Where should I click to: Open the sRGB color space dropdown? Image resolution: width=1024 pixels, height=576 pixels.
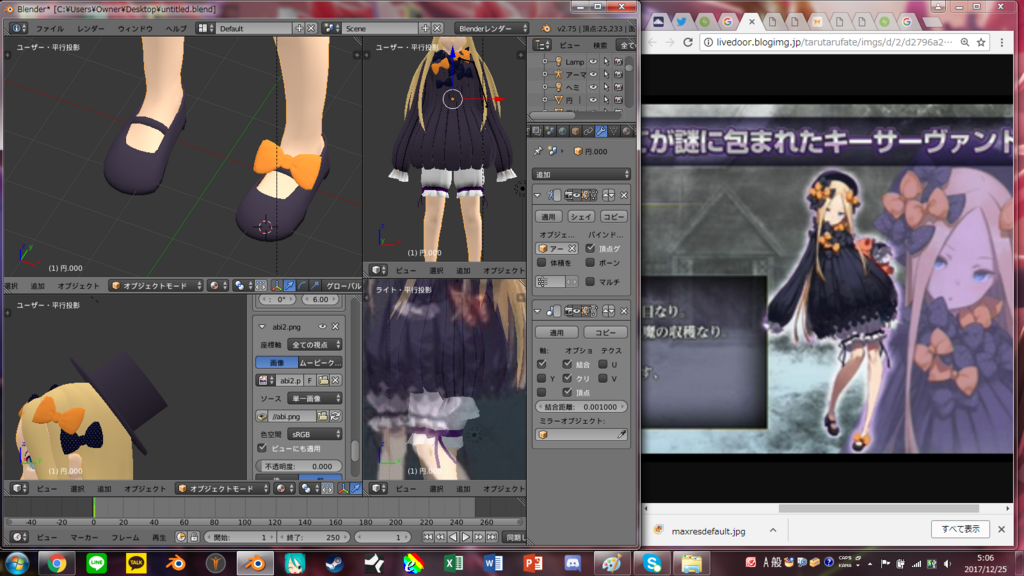(315, 434)
